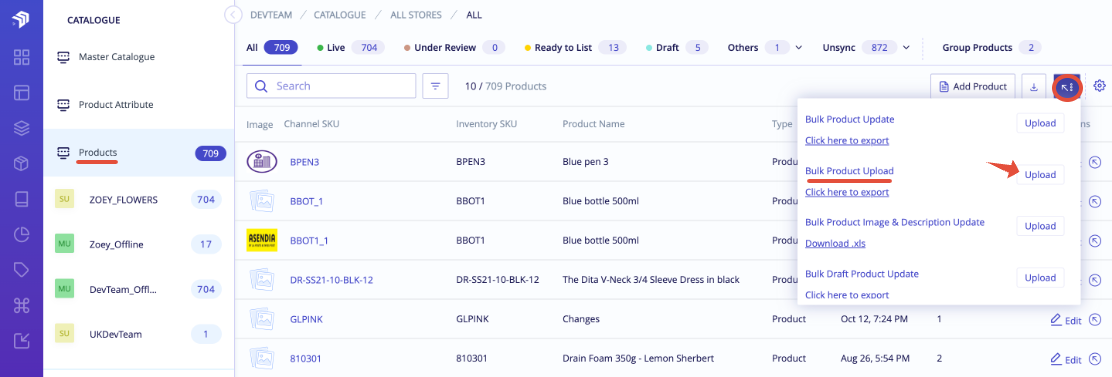1112x377 pixels.
Task: Switch to the Ready to List tab
Action: pyautogui.click(x=576, y=48)
